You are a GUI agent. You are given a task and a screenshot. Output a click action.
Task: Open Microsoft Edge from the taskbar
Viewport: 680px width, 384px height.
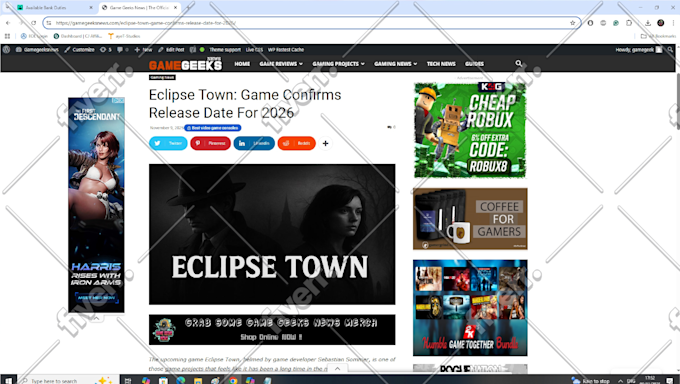coord(180,381)
